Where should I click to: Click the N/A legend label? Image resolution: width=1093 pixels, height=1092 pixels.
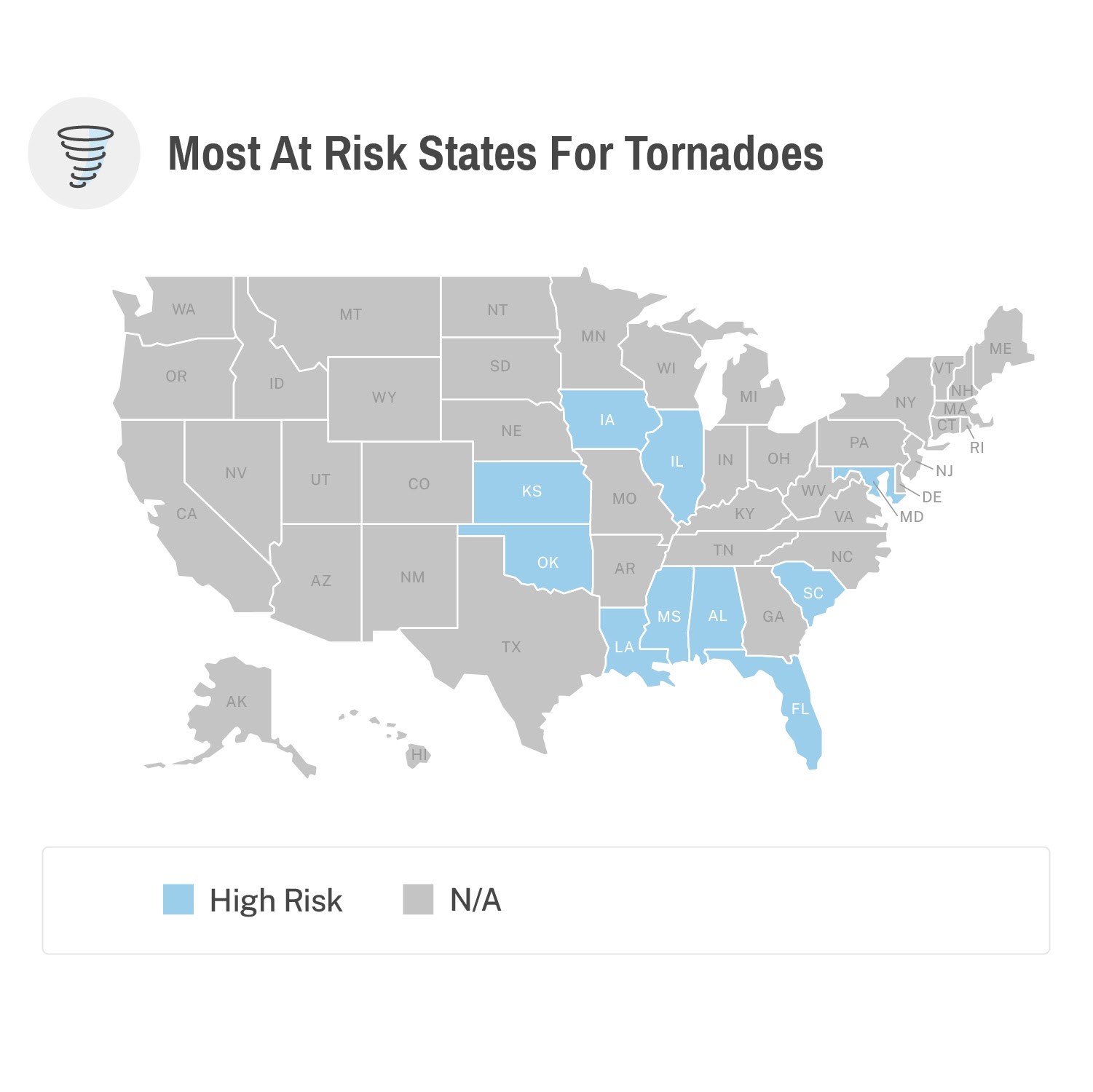[x=476, y=901]
